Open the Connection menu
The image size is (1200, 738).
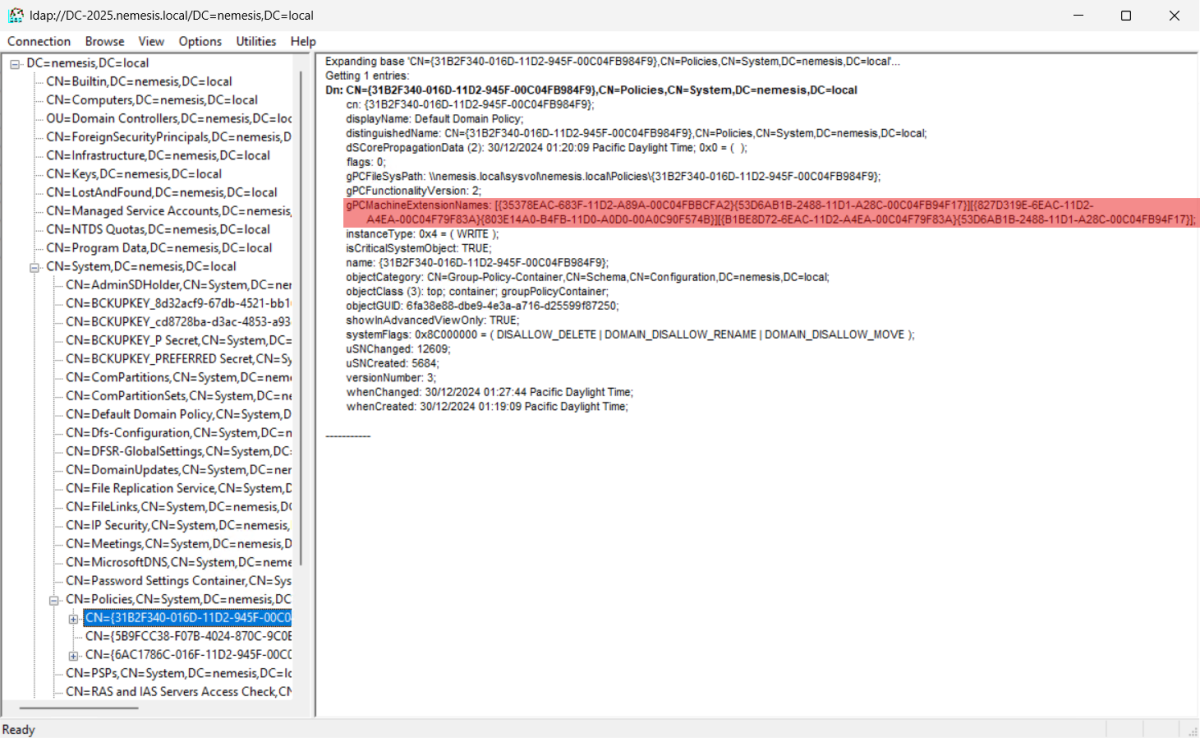point(38,41)
